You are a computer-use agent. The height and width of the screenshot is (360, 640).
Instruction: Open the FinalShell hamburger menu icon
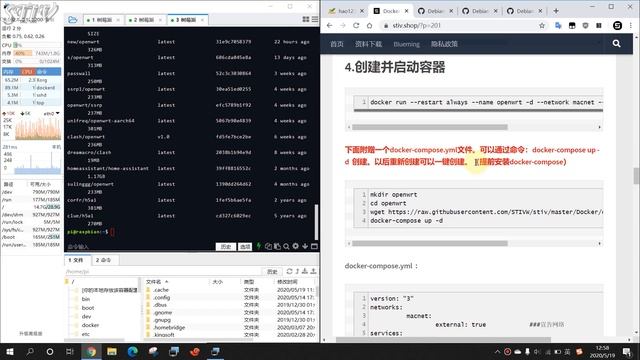coord(315,19)
